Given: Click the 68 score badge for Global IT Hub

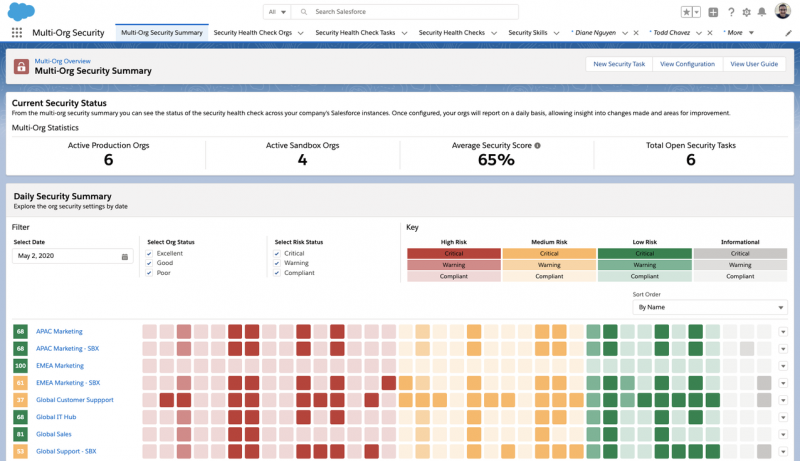Looking at the screenshot, I should pos(20,417).
